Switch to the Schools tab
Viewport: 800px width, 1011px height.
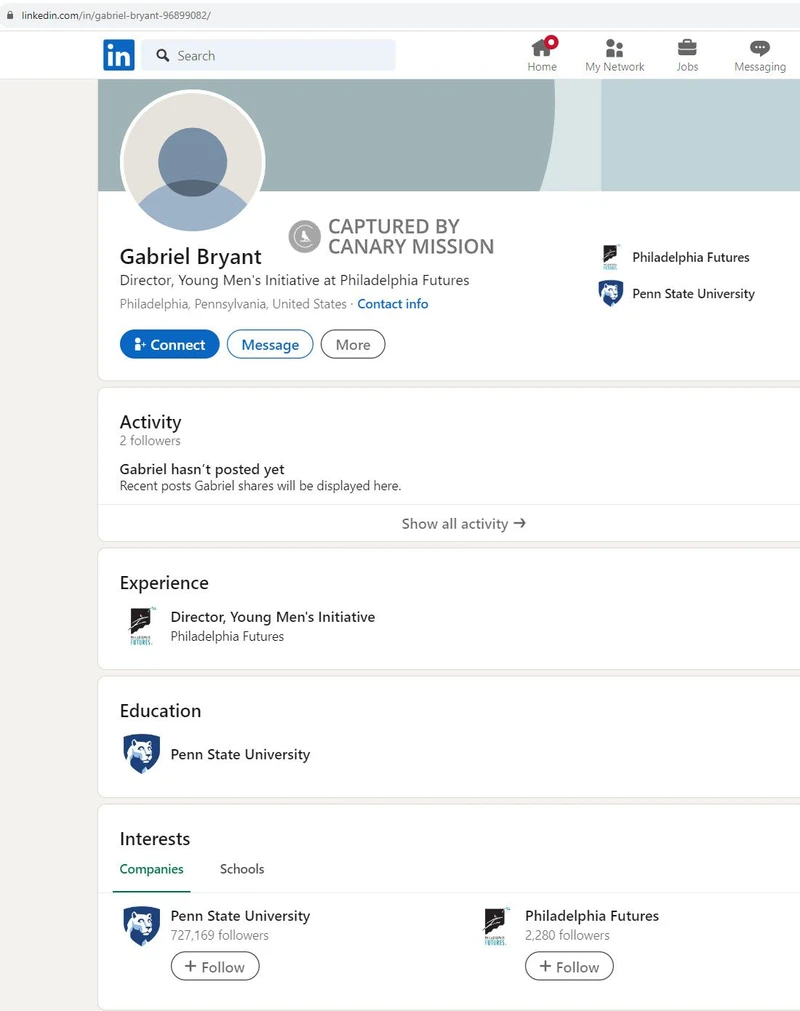(242, 869)
